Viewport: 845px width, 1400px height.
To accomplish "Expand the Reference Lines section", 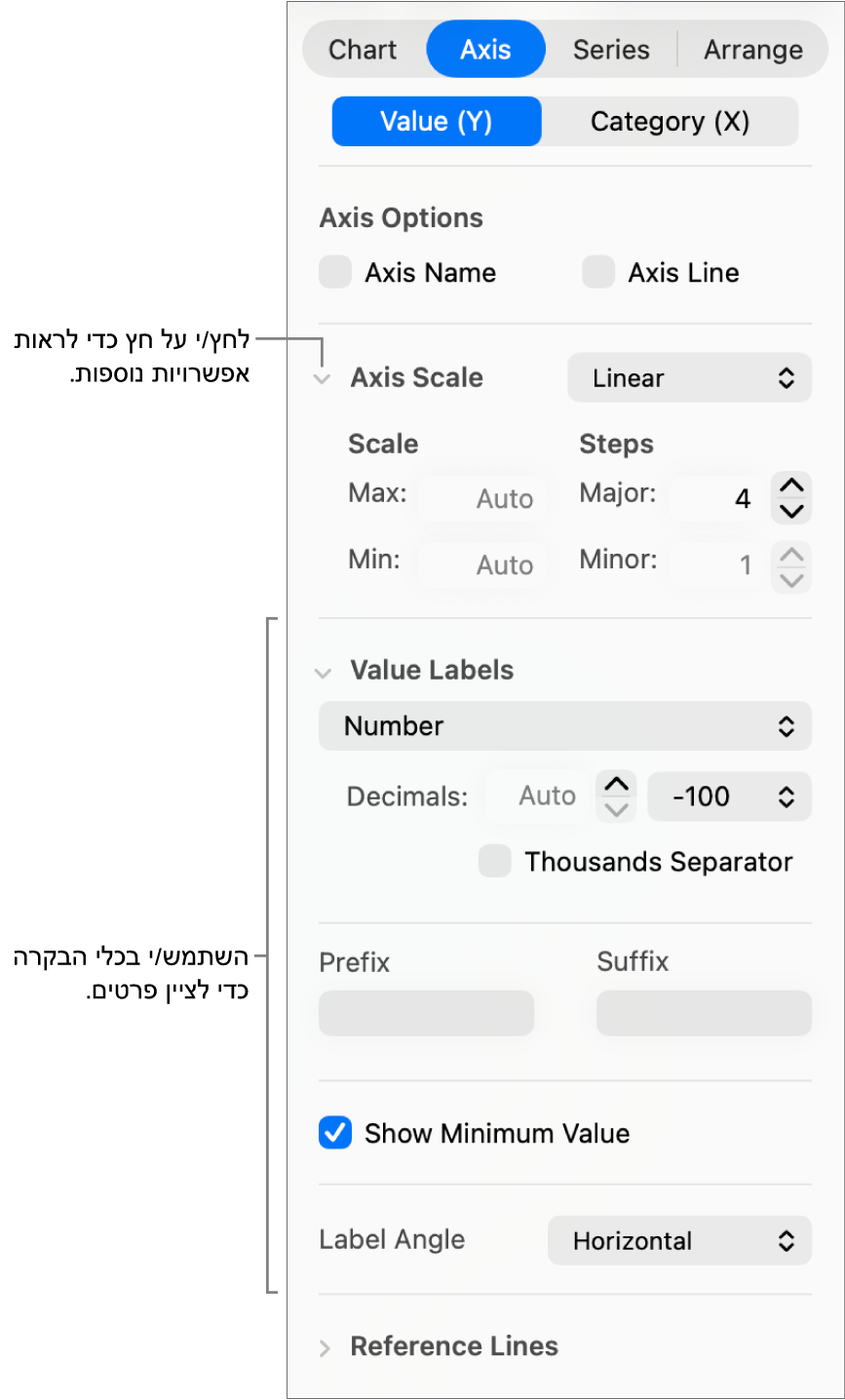I will pyautogui.click(x=324, y=1346).
